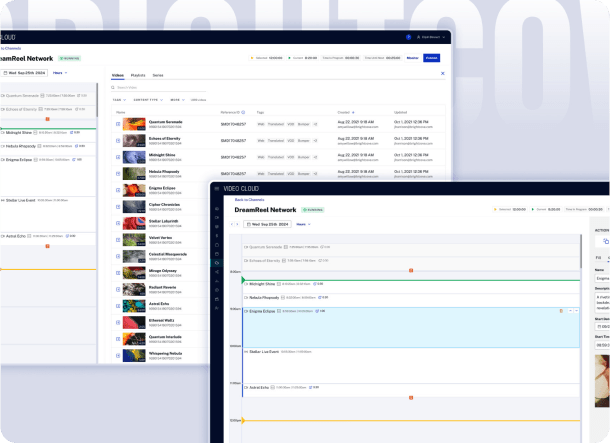Open the hamburger menu beside Video Cloud
The width and height of the screenshot is (610, 443).
click(x=217, y=188)
